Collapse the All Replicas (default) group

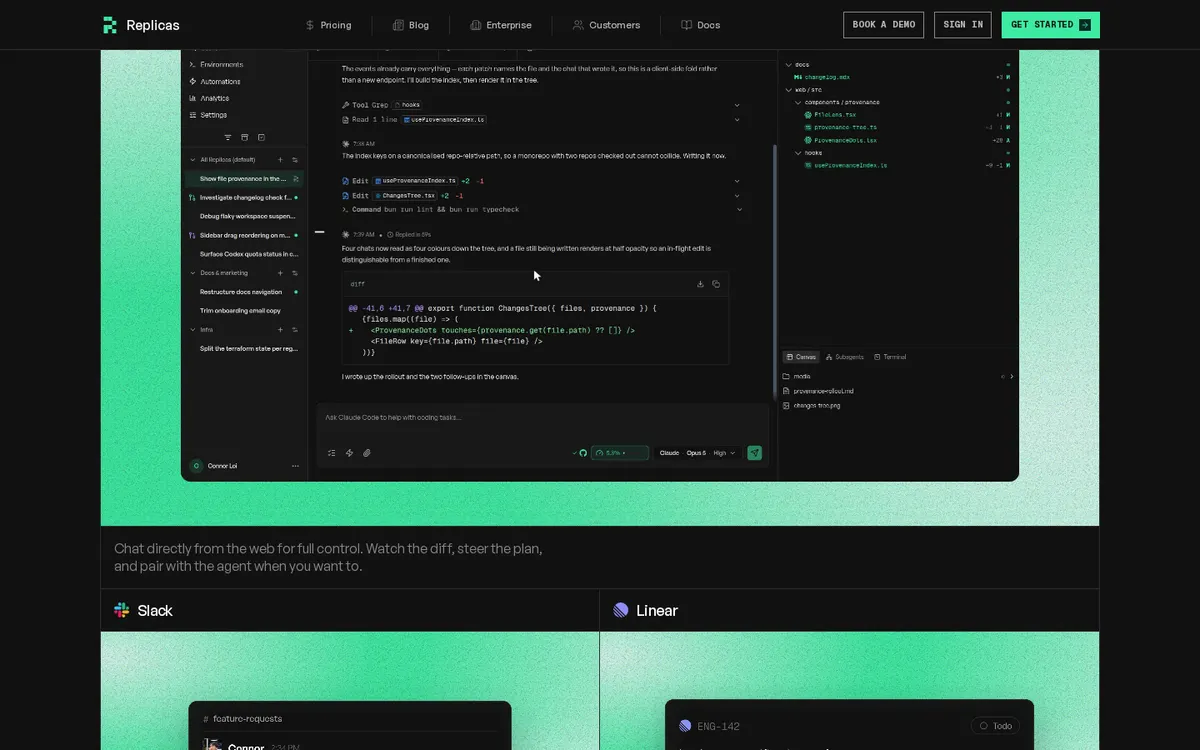click(193, 160)
